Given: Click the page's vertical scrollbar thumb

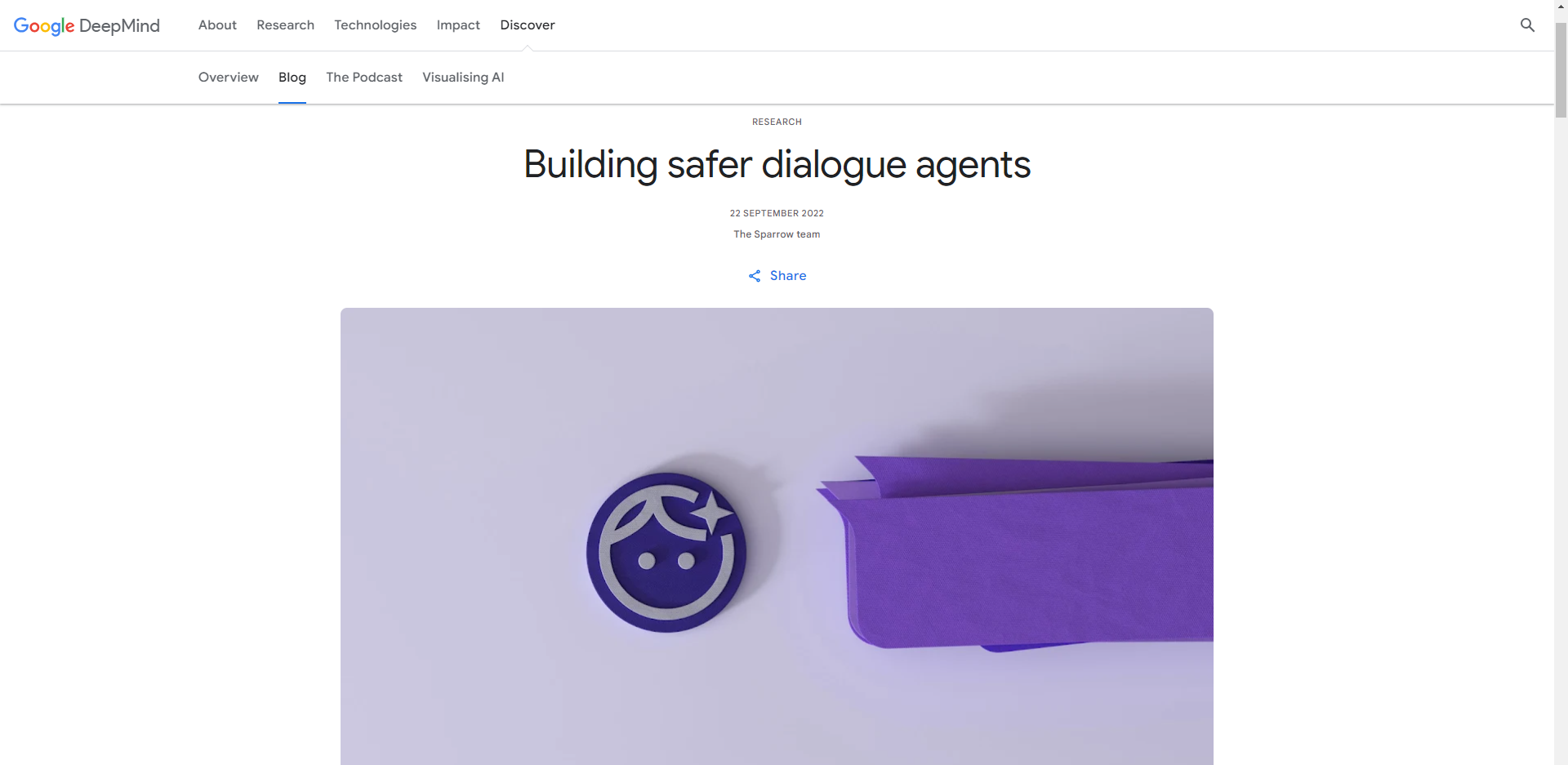Looking at the screenshot, I should click(1561, 70).
